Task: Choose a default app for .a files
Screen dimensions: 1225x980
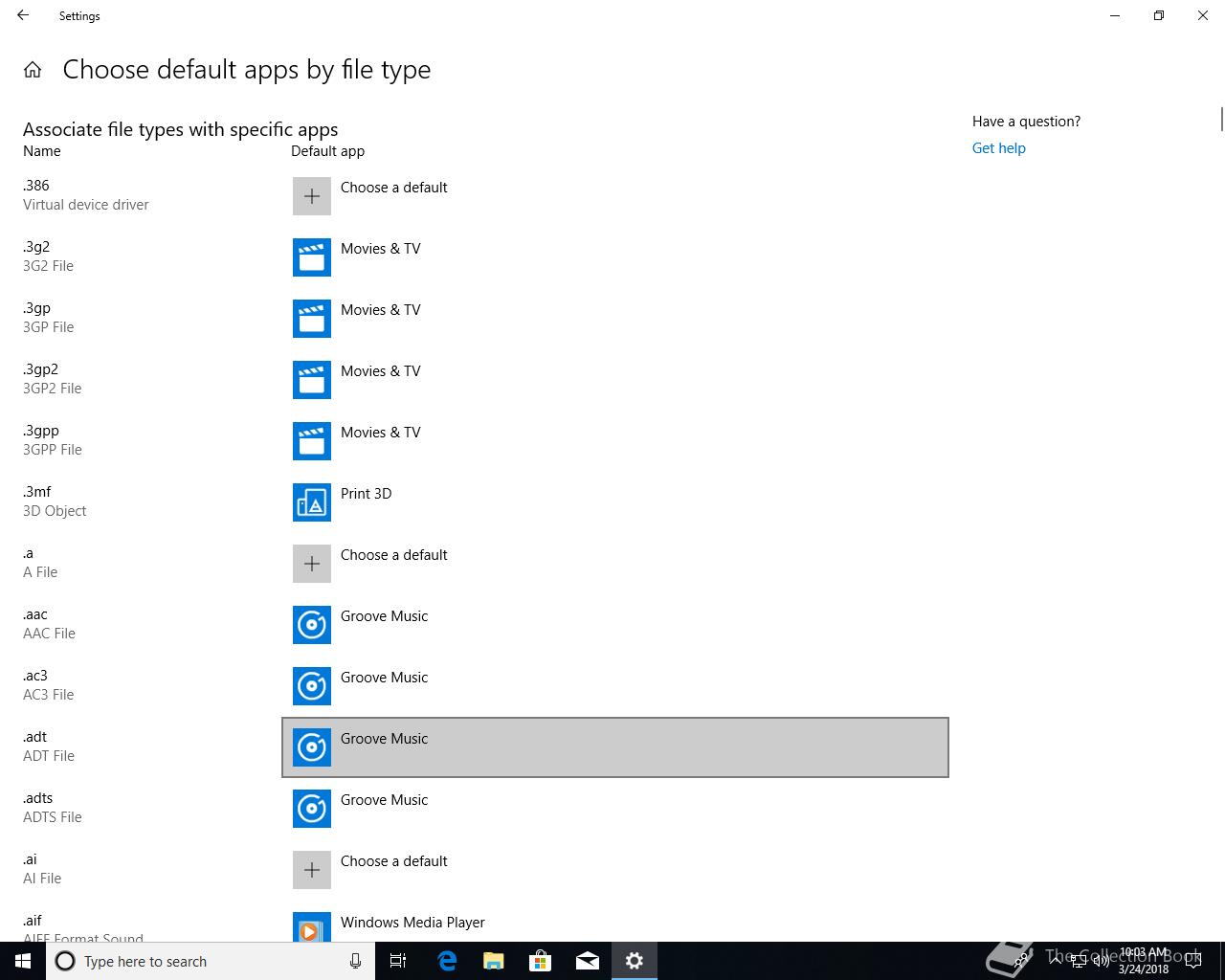Action: 614,564
